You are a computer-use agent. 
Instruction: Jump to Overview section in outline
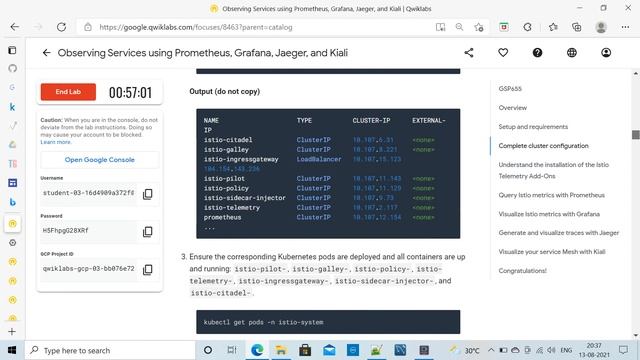(x=513, y=108)
